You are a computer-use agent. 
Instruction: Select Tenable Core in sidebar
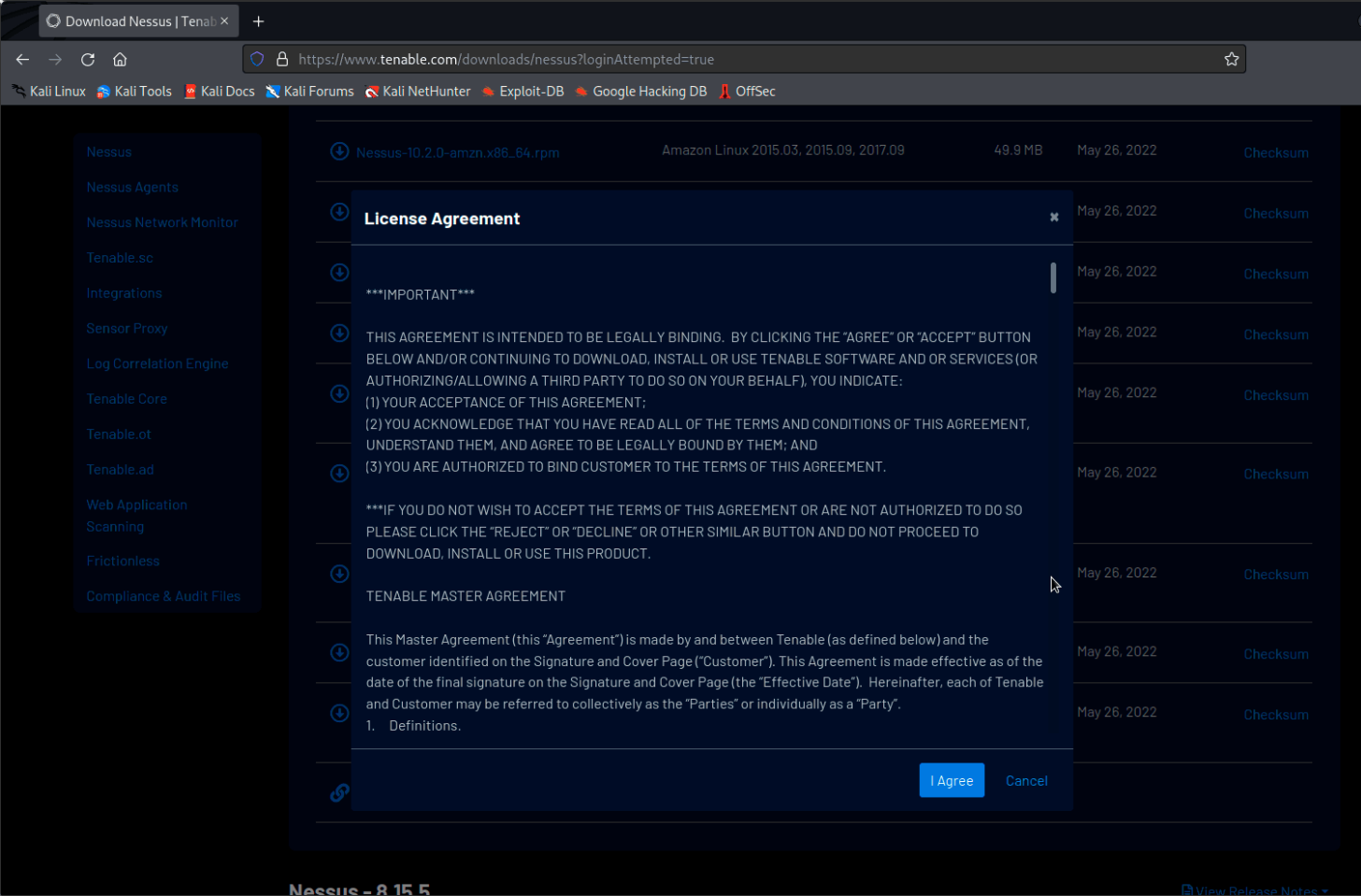126,399
